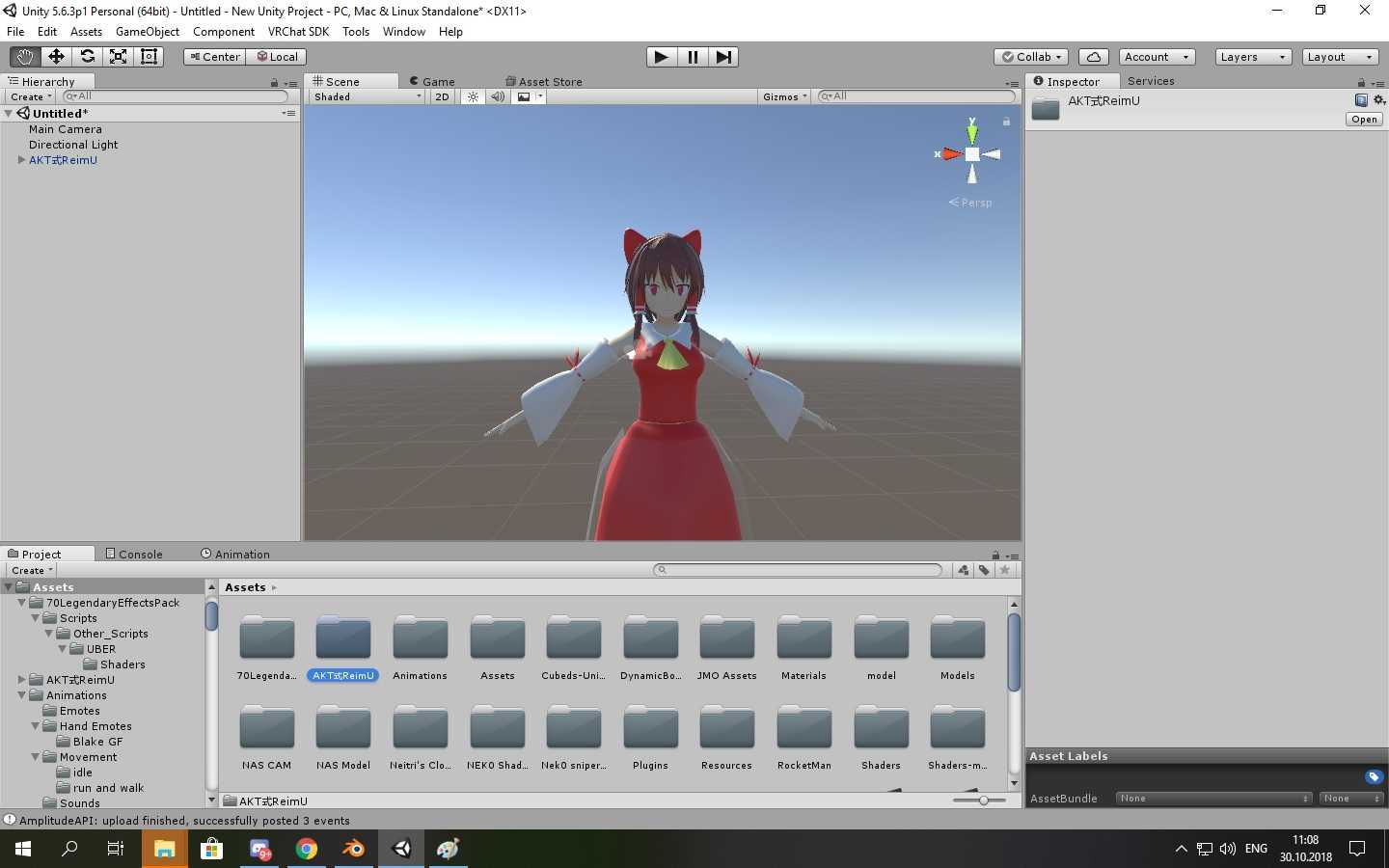
Task: Click the Collab button
Action: pyautogui.click(x=1031, y=57)
